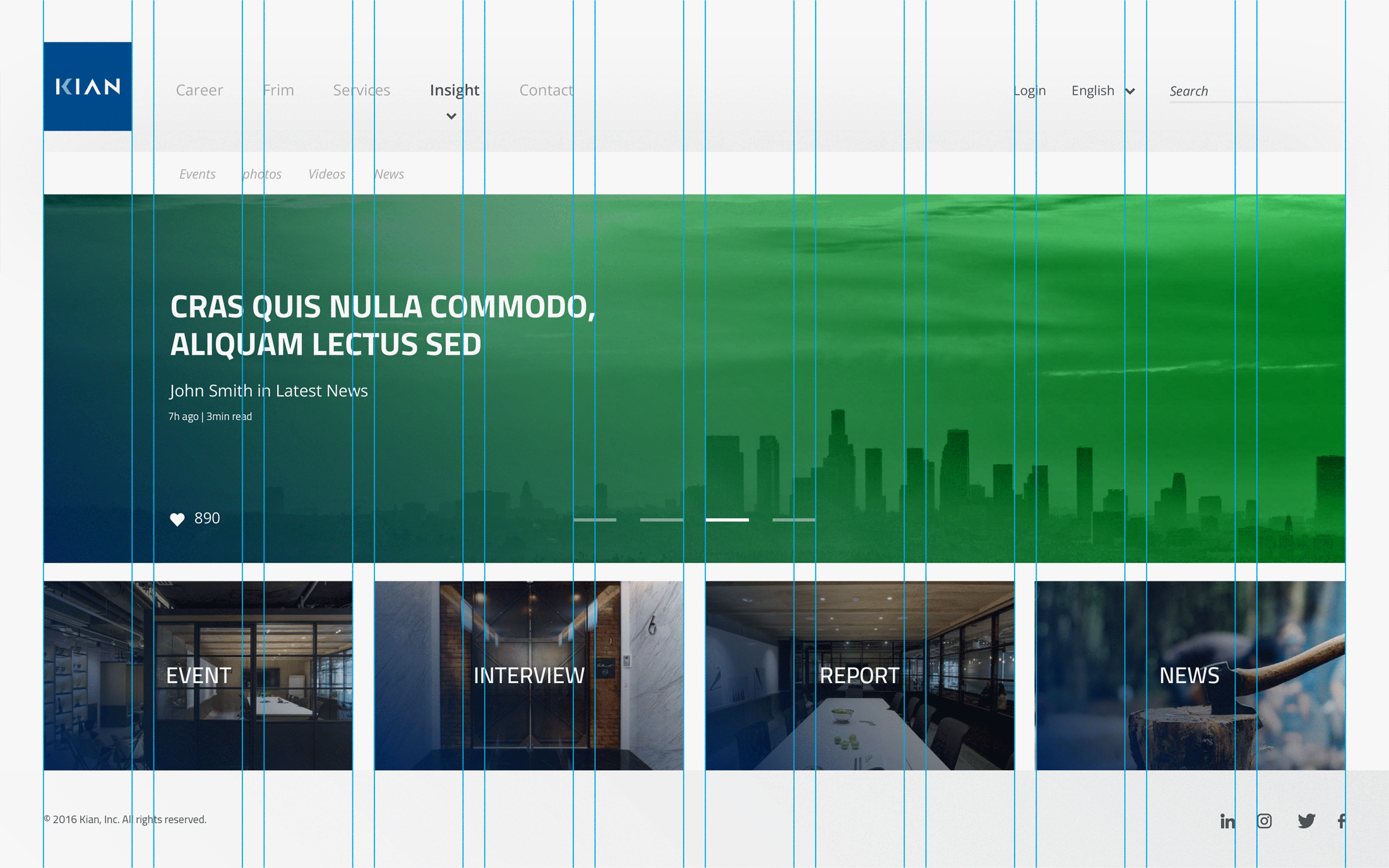Image resolution: width=1389 pixels, height=868 pixels.
Task: Open the Facebook social icon
Action: (x=1341, y=821)
